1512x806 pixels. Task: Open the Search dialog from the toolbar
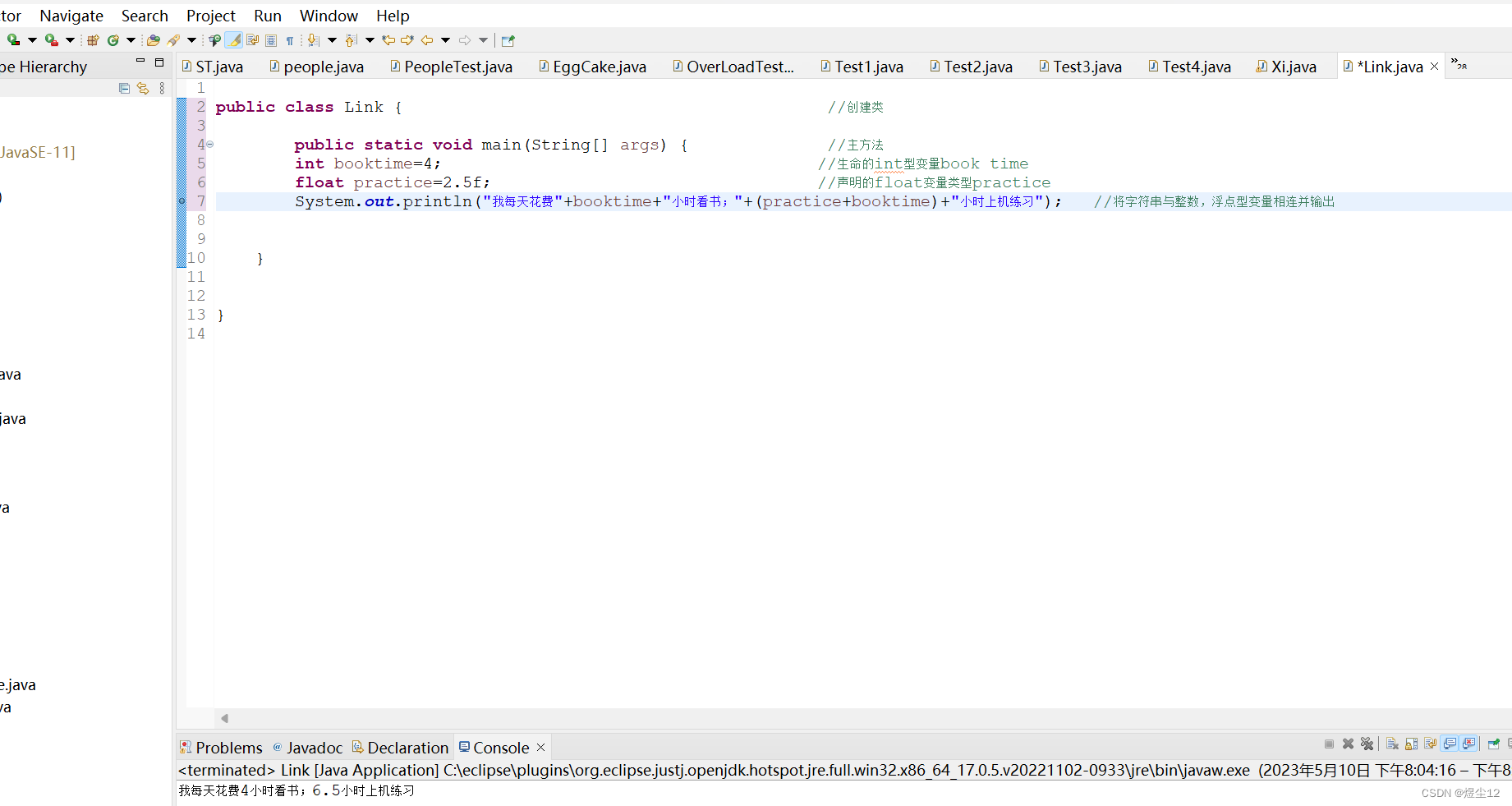pyautogui.click(x=173, y=39)
